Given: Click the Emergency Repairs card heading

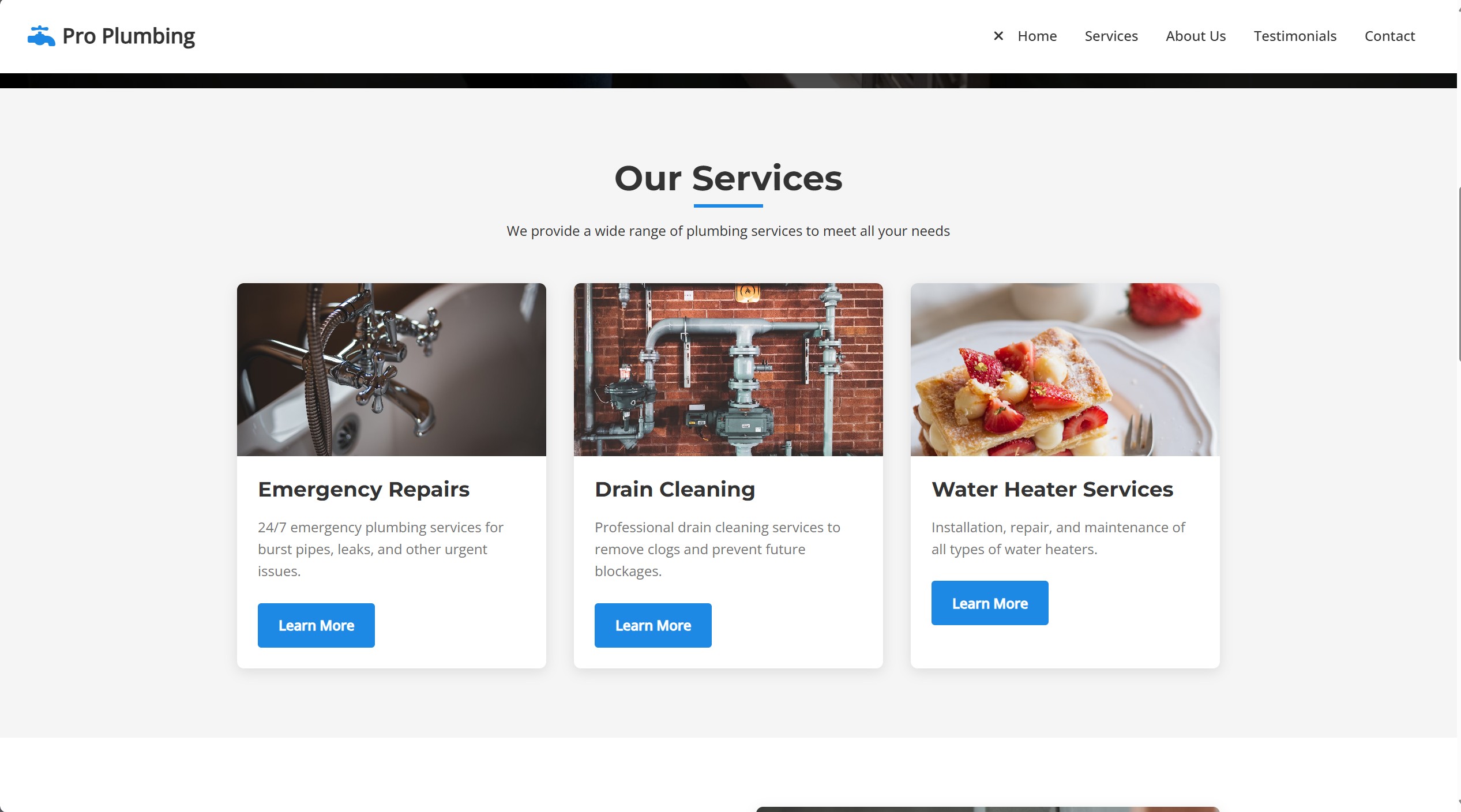Looking at the screenshot, I should 363,489.
